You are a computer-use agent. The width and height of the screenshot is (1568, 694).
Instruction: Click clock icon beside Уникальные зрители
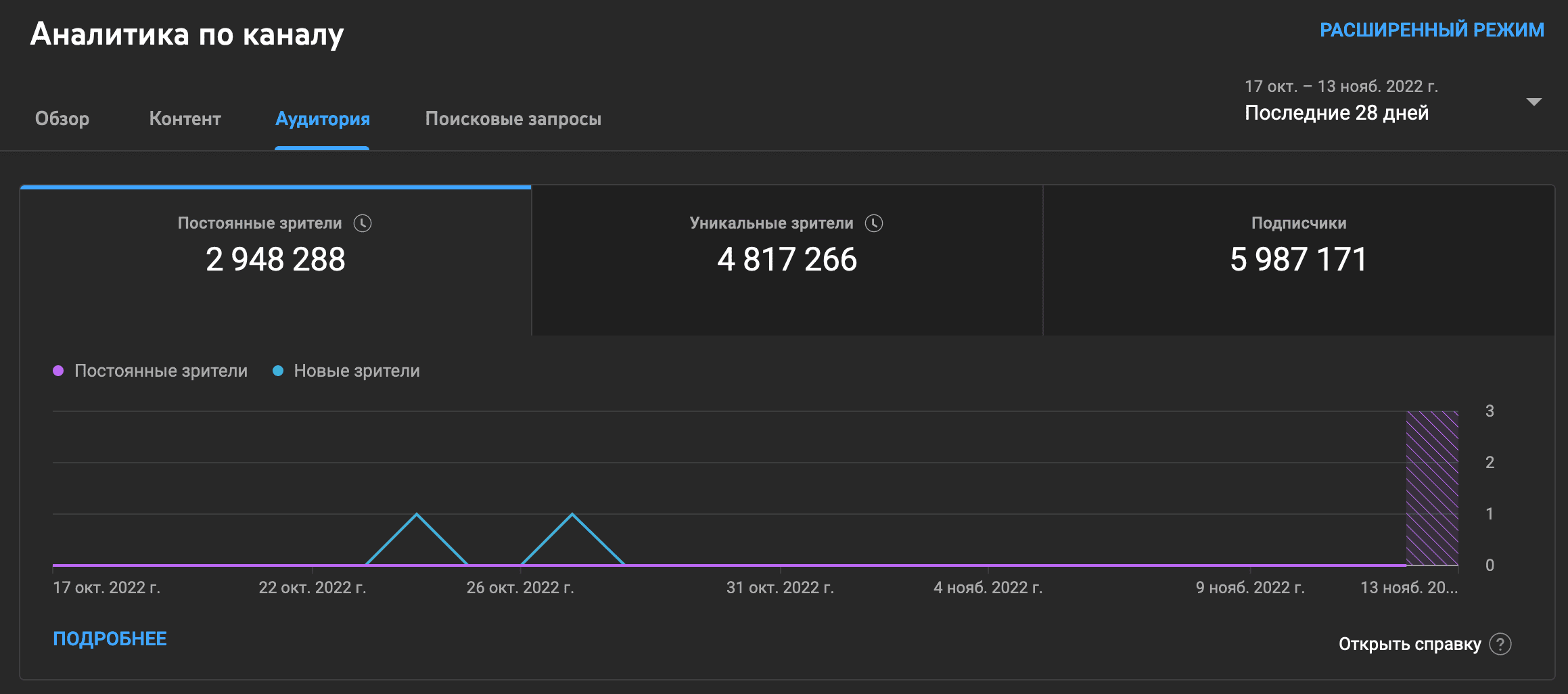(874, 223)
